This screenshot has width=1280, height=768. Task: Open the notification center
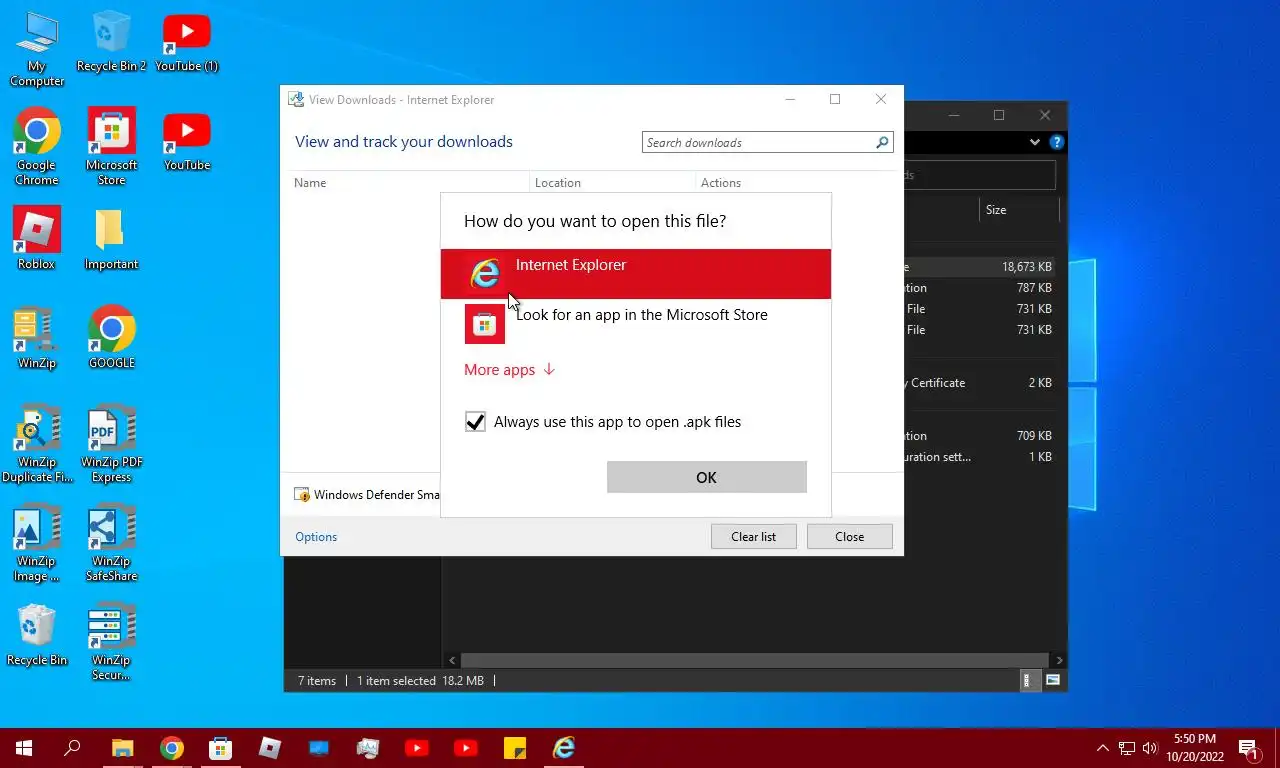[x=1250, y=748]
